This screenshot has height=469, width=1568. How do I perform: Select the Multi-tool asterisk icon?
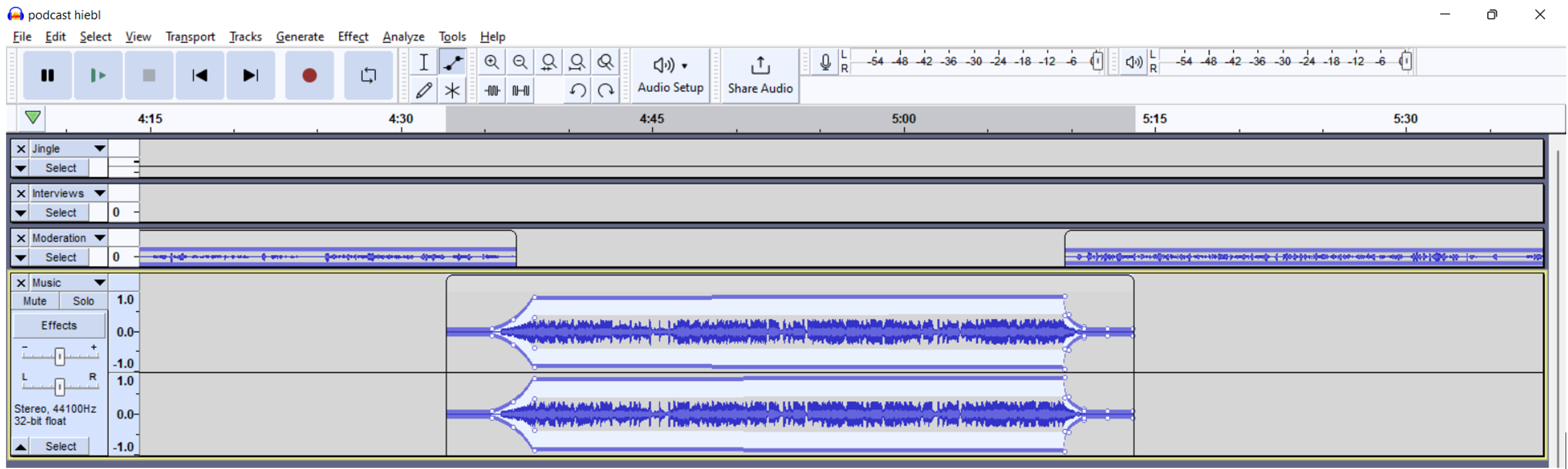[x=452, y=91]
